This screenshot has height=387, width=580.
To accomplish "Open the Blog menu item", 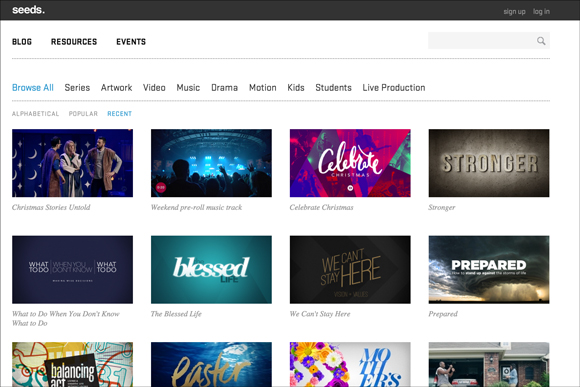I will (22, 42).
